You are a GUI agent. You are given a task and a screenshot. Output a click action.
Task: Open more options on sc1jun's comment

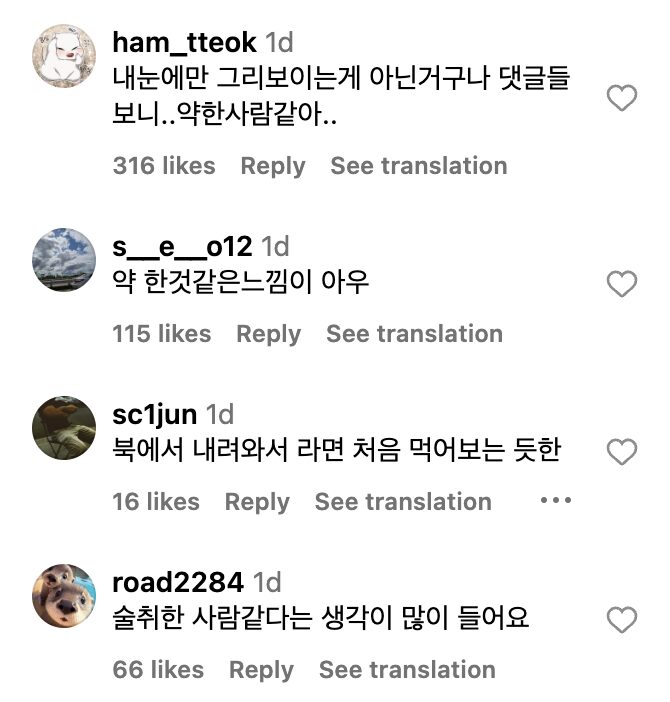(x=555, y=500)
